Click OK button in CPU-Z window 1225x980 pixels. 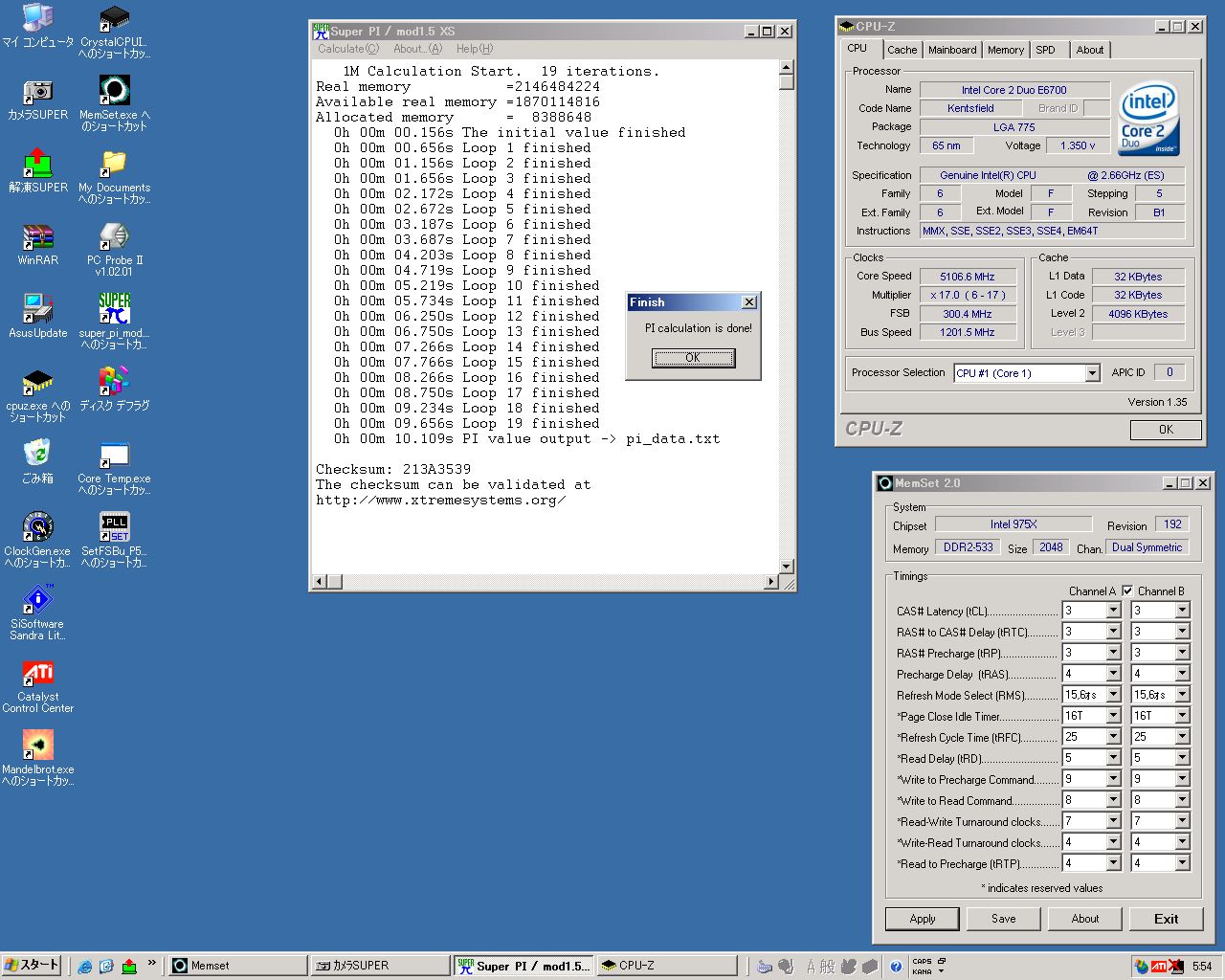[1166, 430]
